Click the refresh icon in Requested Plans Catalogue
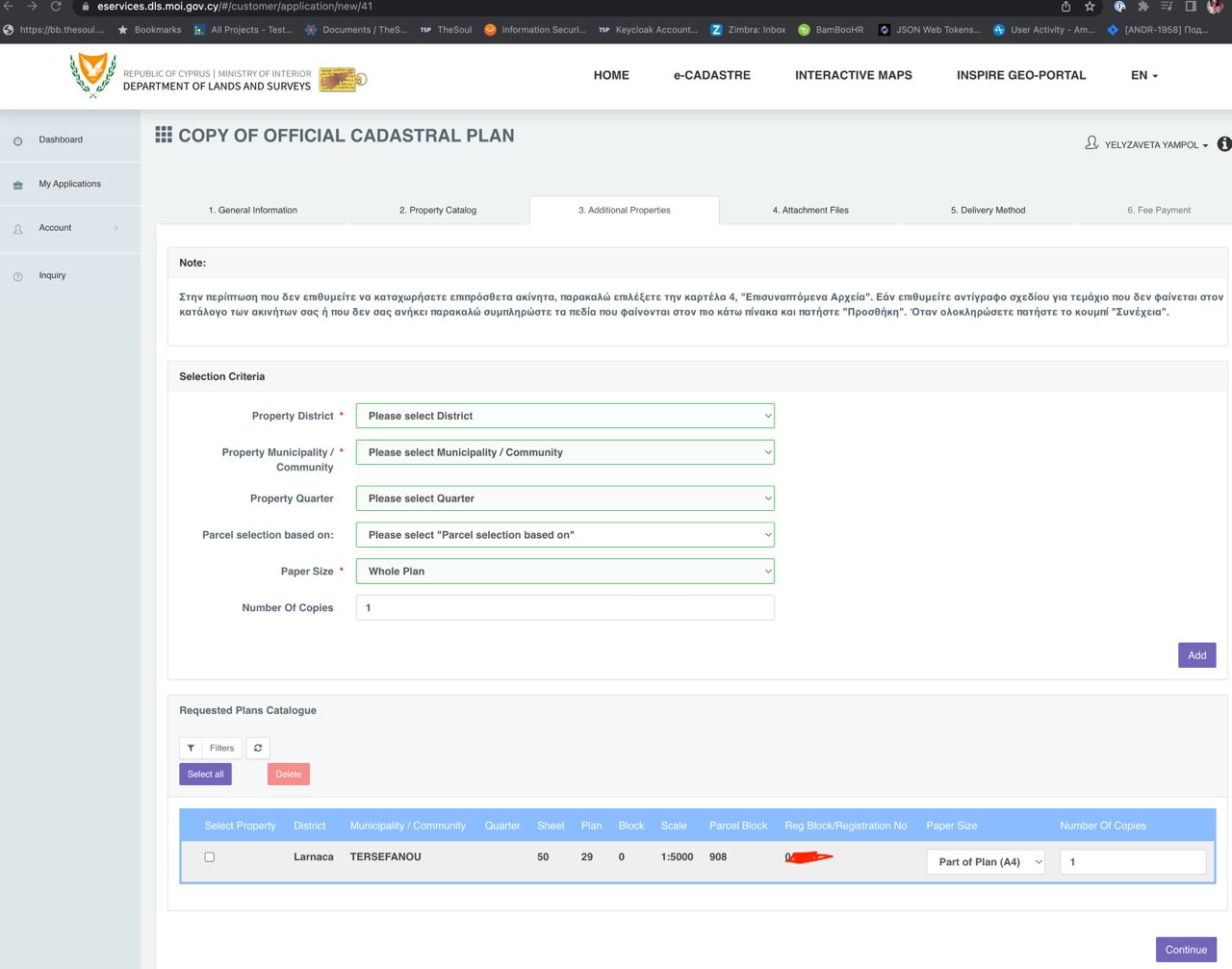The height and width of the screenshot is (969, 1232). [x=258, y=748]
